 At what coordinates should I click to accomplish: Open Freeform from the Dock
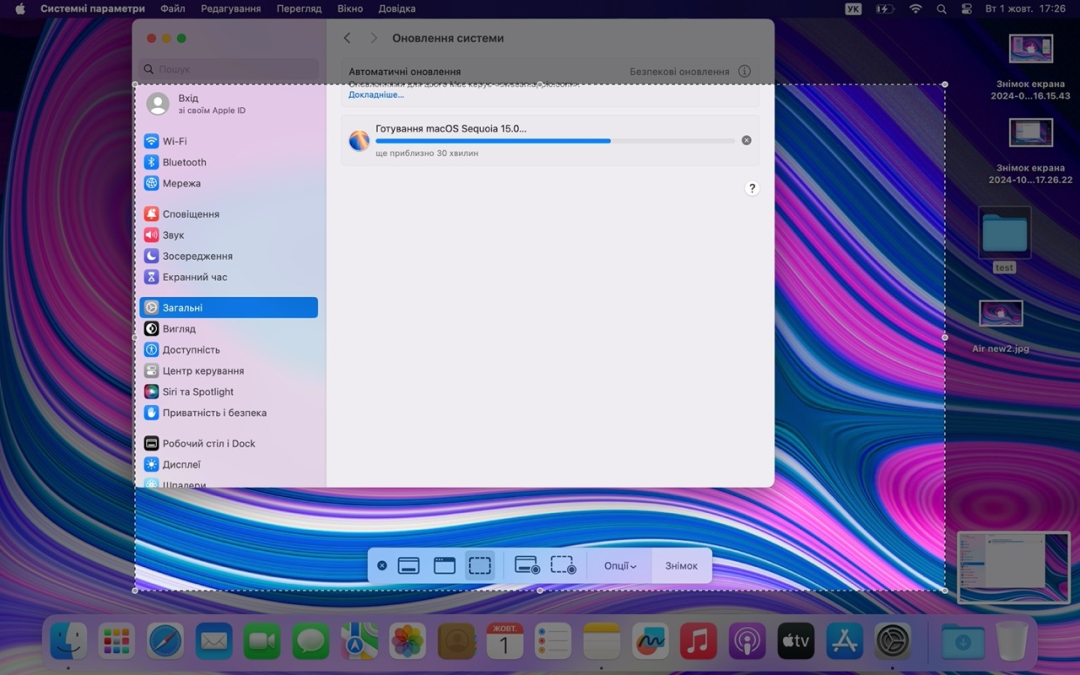pos(650,641)
